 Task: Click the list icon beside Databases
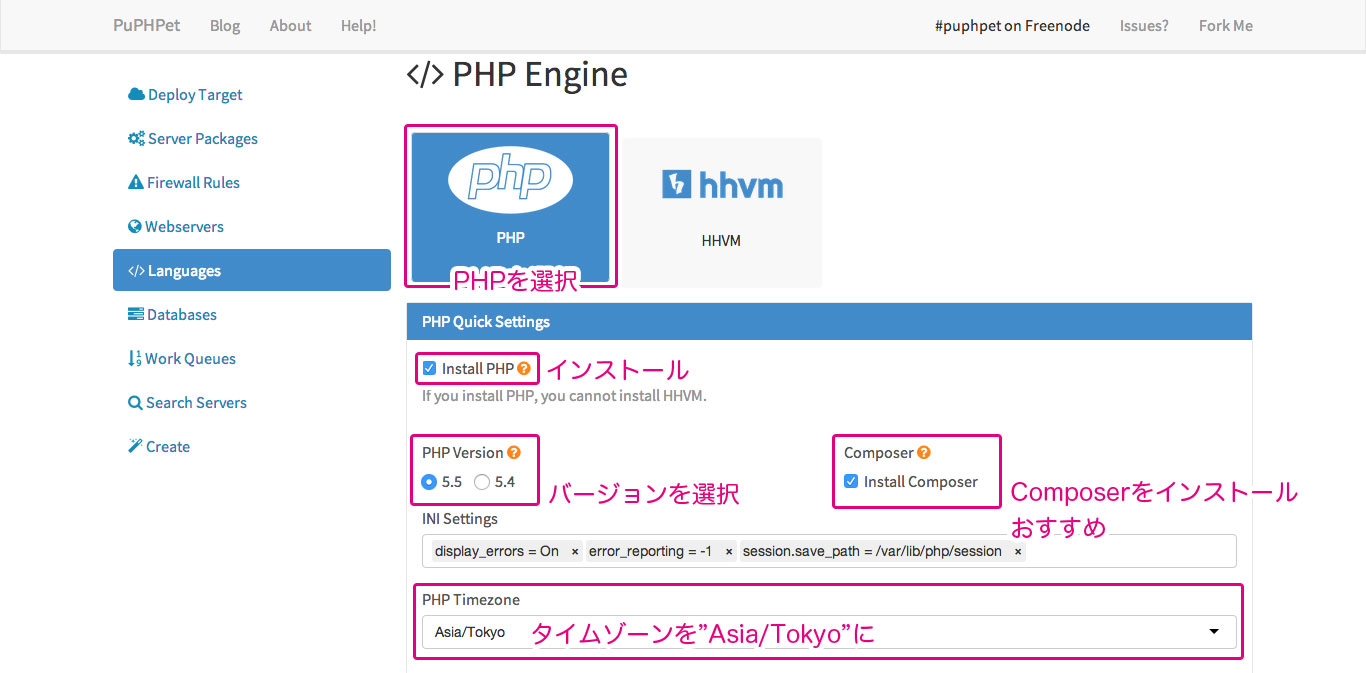[136, 315]
